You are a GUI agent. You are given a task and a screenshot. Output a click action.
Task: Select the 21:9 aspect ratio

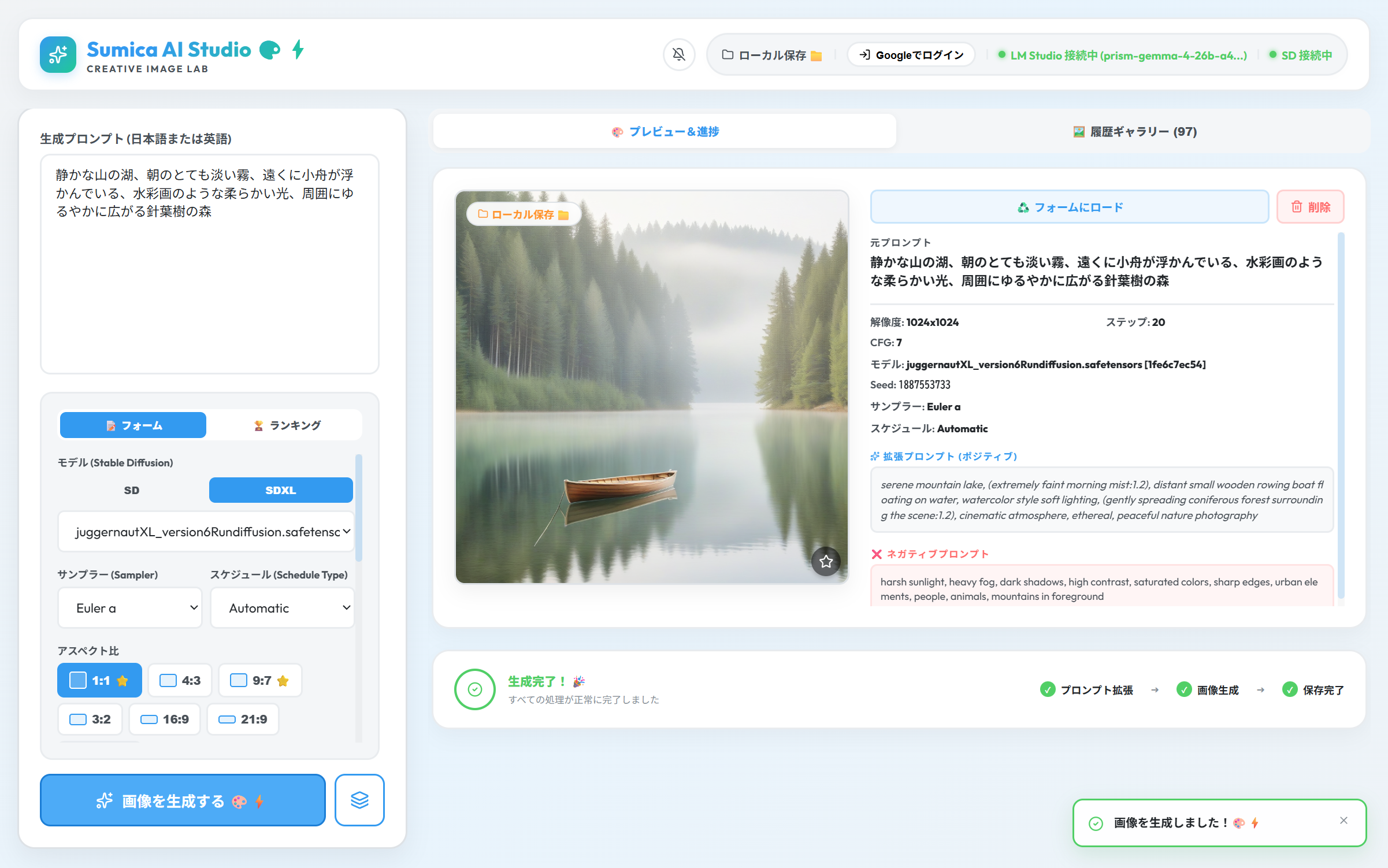point(243,719)
